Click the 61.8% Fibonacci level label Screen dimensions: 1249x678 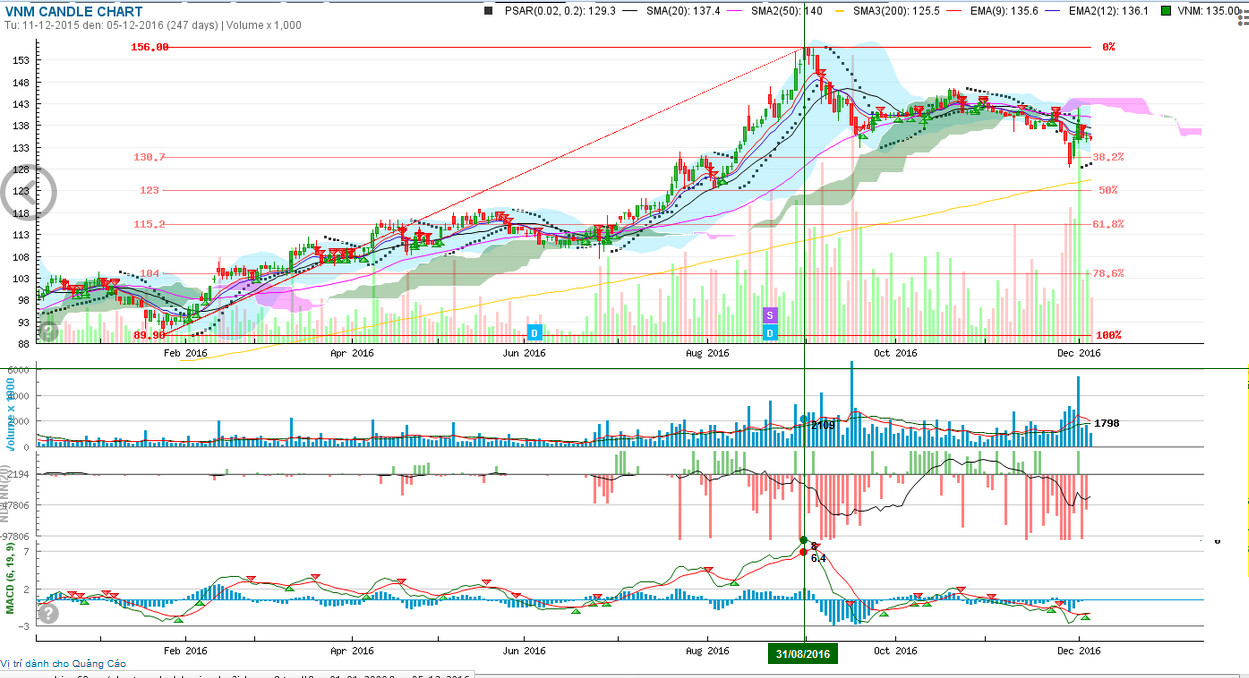click(1108, 224)
